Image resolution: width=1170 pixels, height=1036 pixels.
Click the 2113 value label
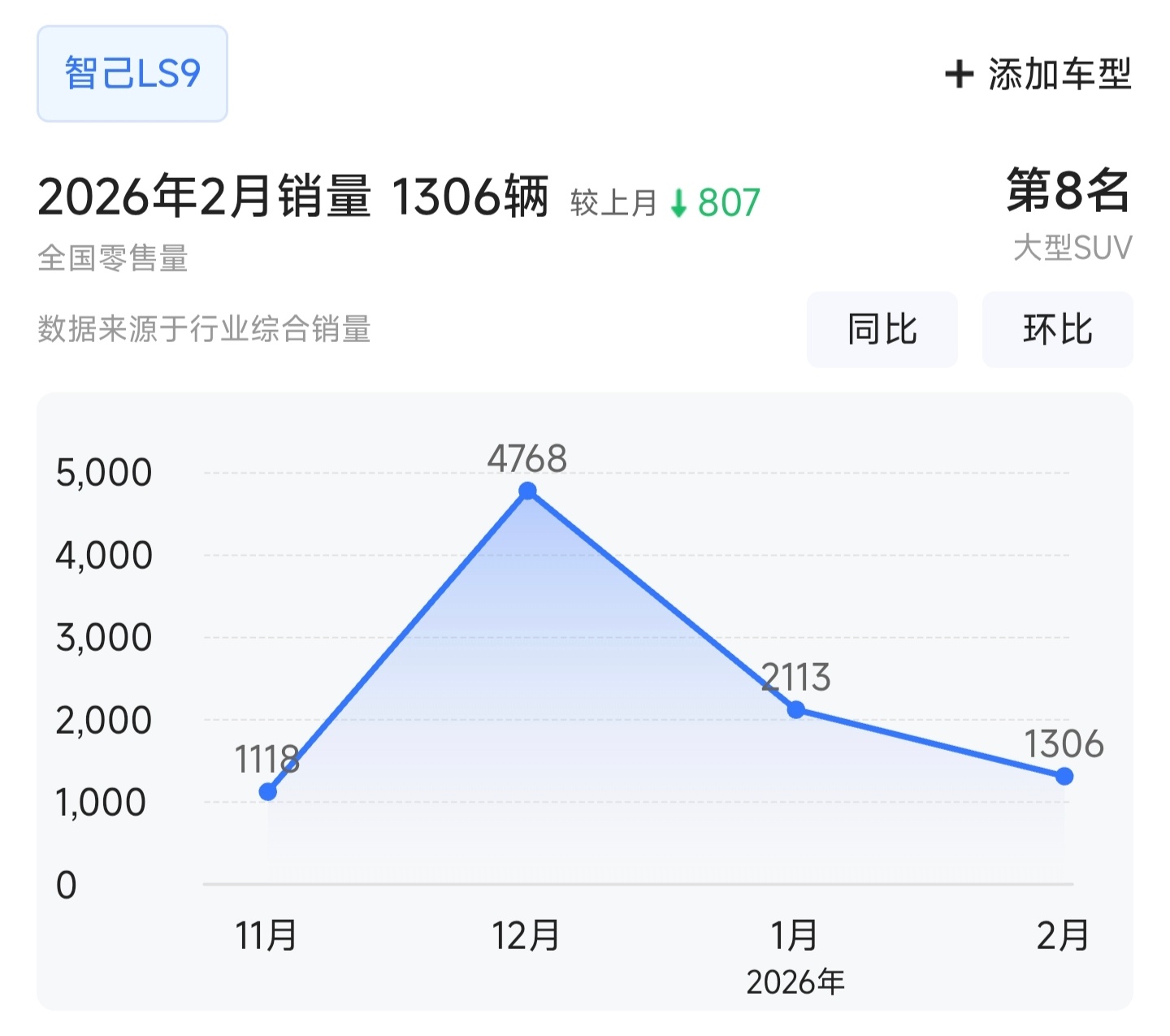[796, 678]
